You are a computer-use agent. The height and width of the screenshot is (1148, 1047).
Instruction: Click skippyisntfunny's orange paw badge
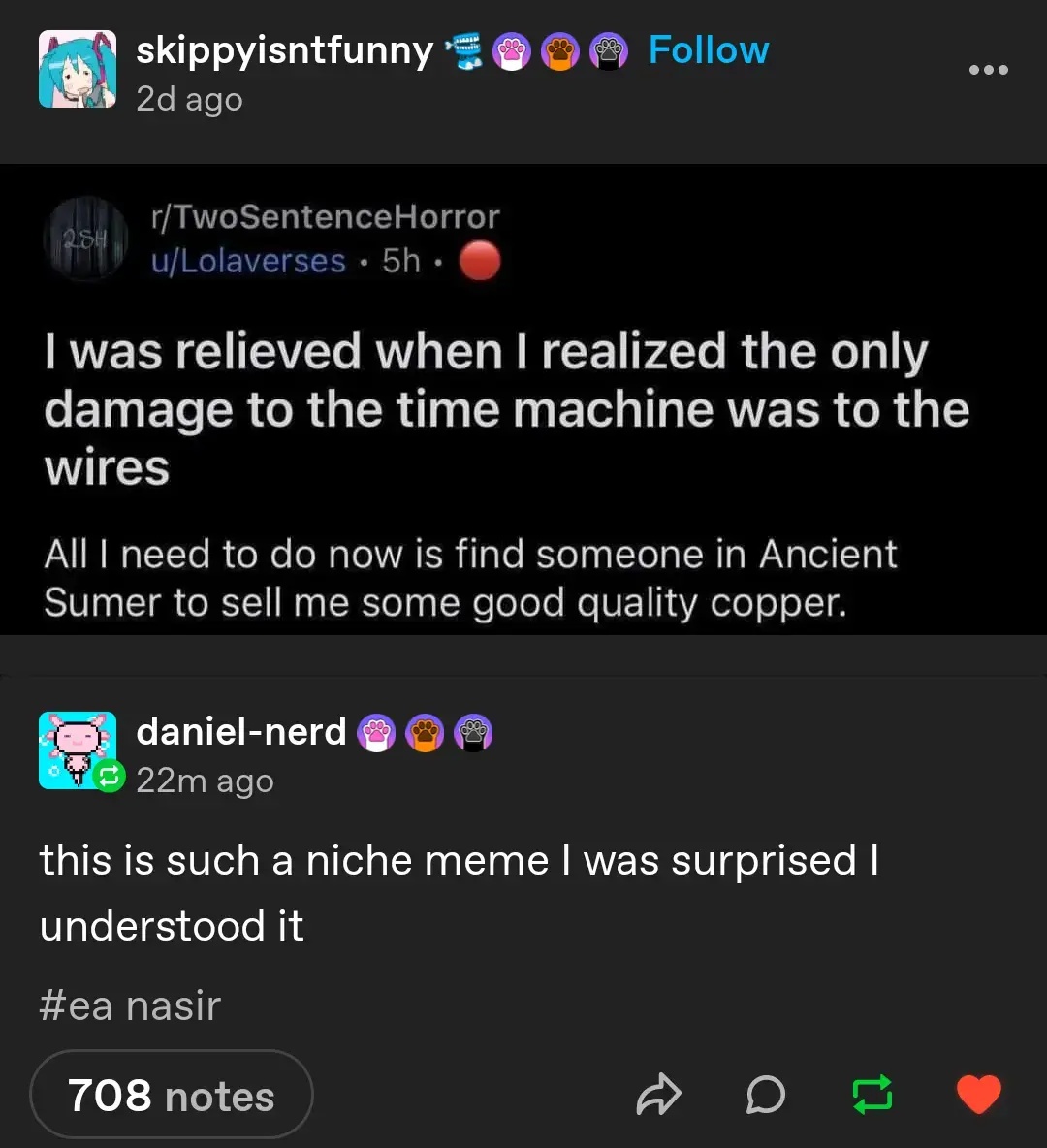pos(559,51)
